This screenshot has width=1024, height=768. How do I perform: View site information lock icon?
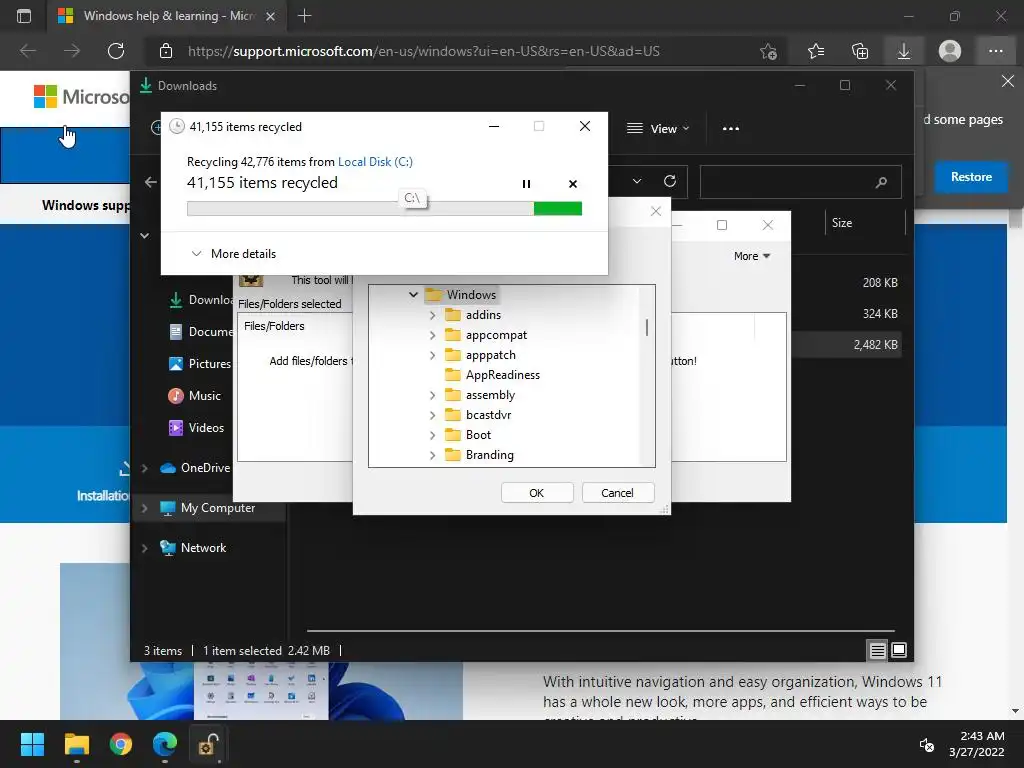(166, 51)
